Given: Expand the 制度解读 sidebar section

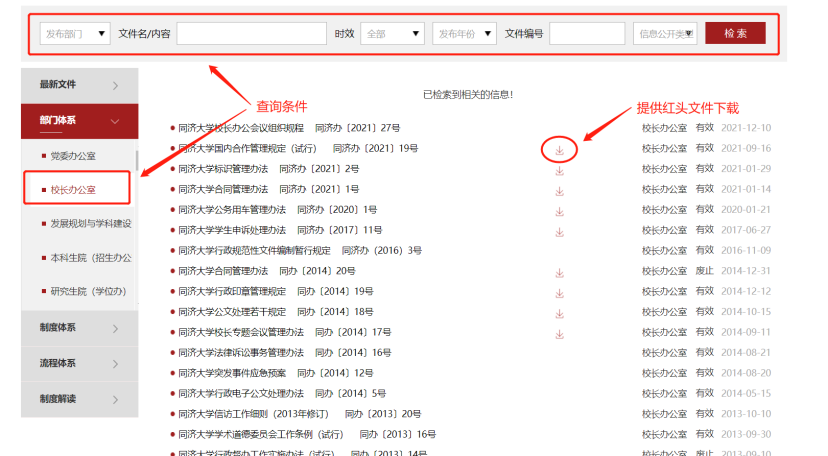Looking at the screenshot, I should tap(79, 399).
